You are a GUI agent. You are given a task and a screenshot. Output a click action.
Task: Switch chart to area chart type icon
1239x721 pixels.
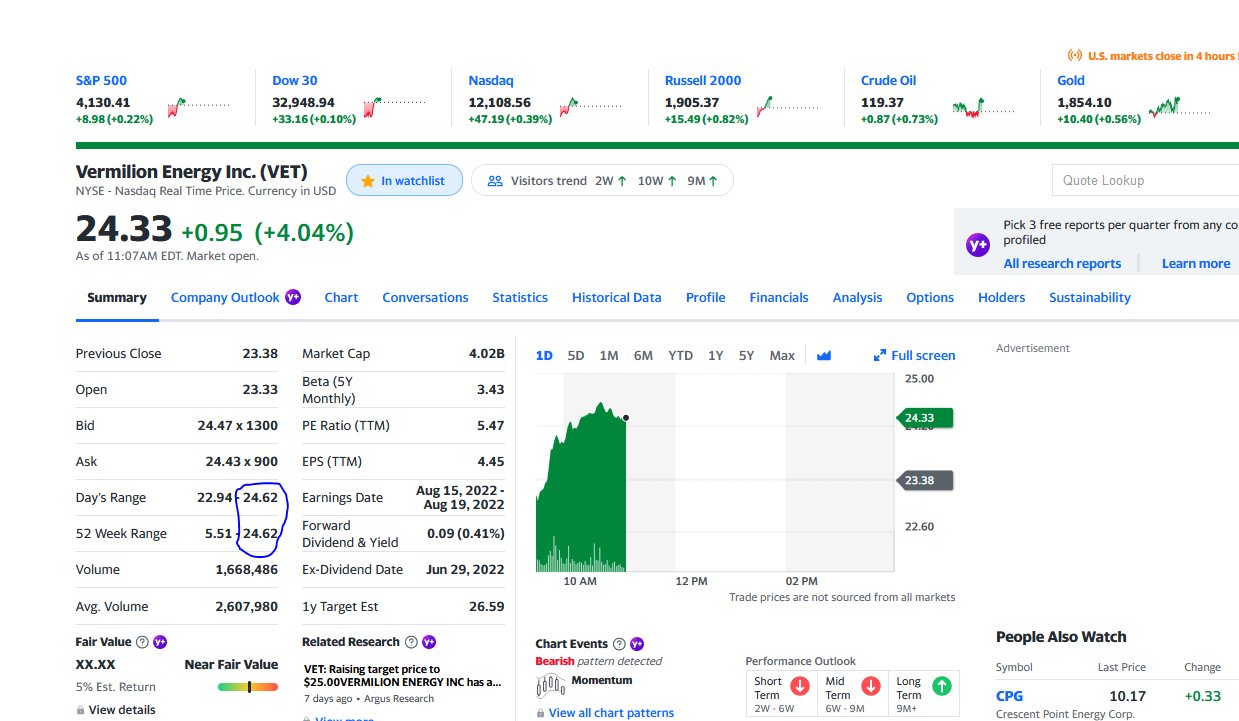[824, 355]
